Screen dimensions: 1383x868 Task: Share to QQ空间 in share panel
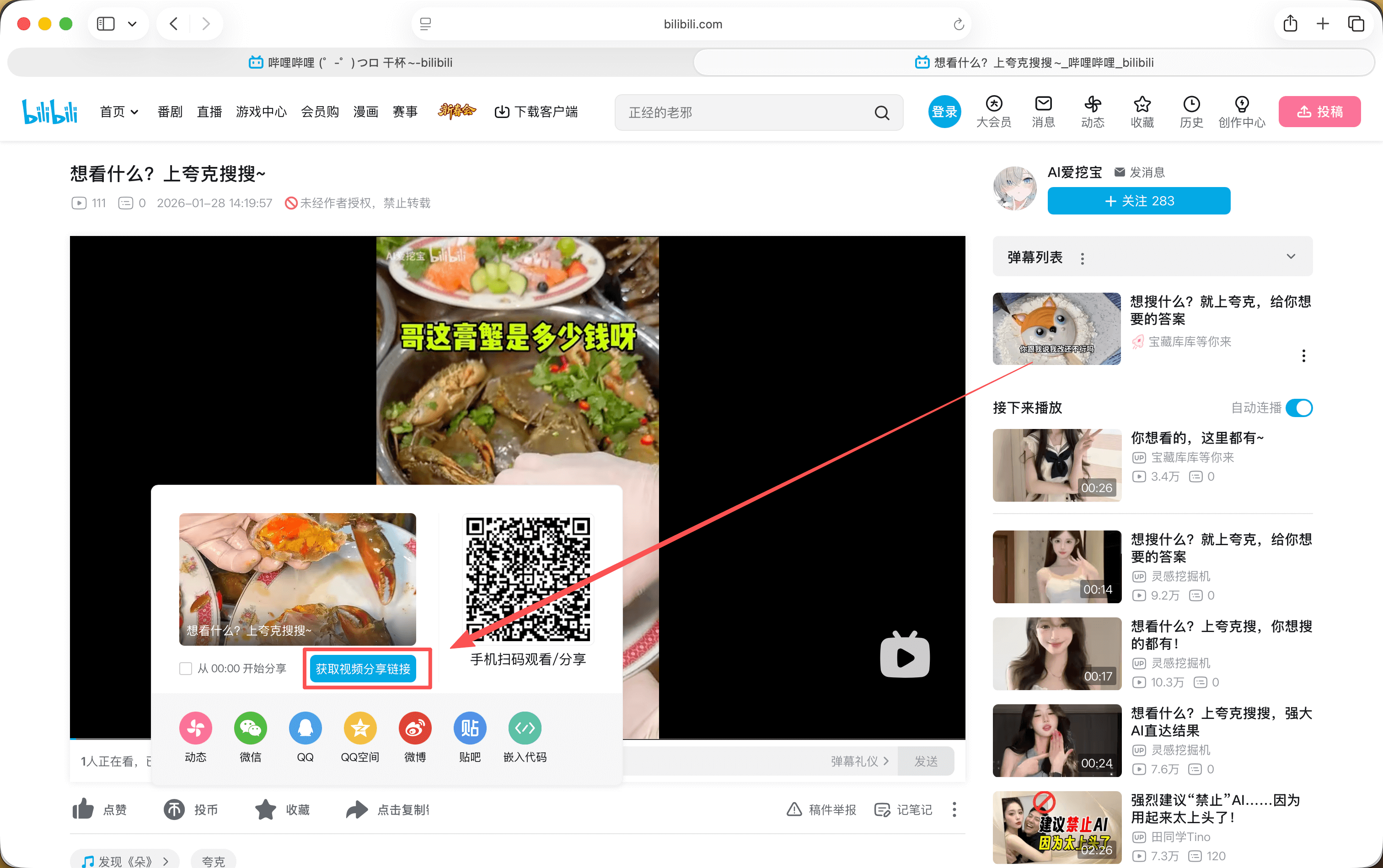point(360,728)
